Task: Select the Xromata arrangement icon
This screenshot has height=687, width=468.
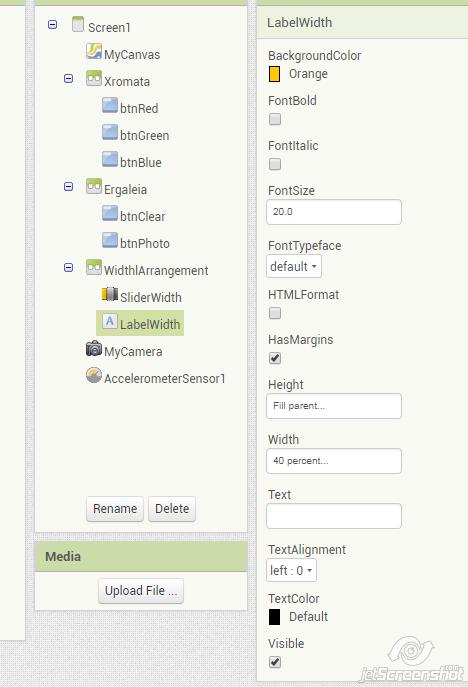Action: coord(94,78)
